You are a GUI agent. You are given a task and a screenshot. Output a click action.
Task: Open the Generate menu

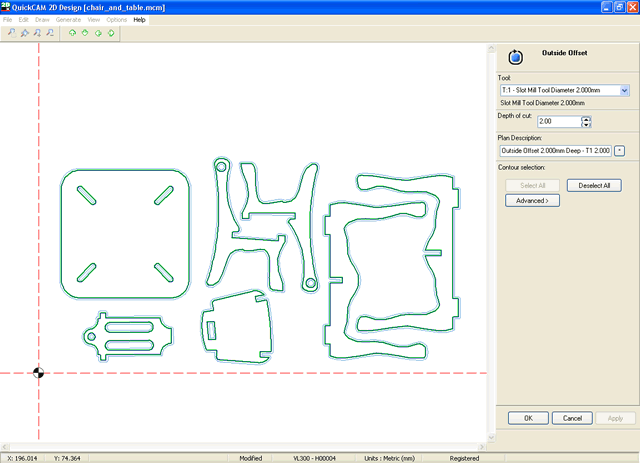(68, 20)
